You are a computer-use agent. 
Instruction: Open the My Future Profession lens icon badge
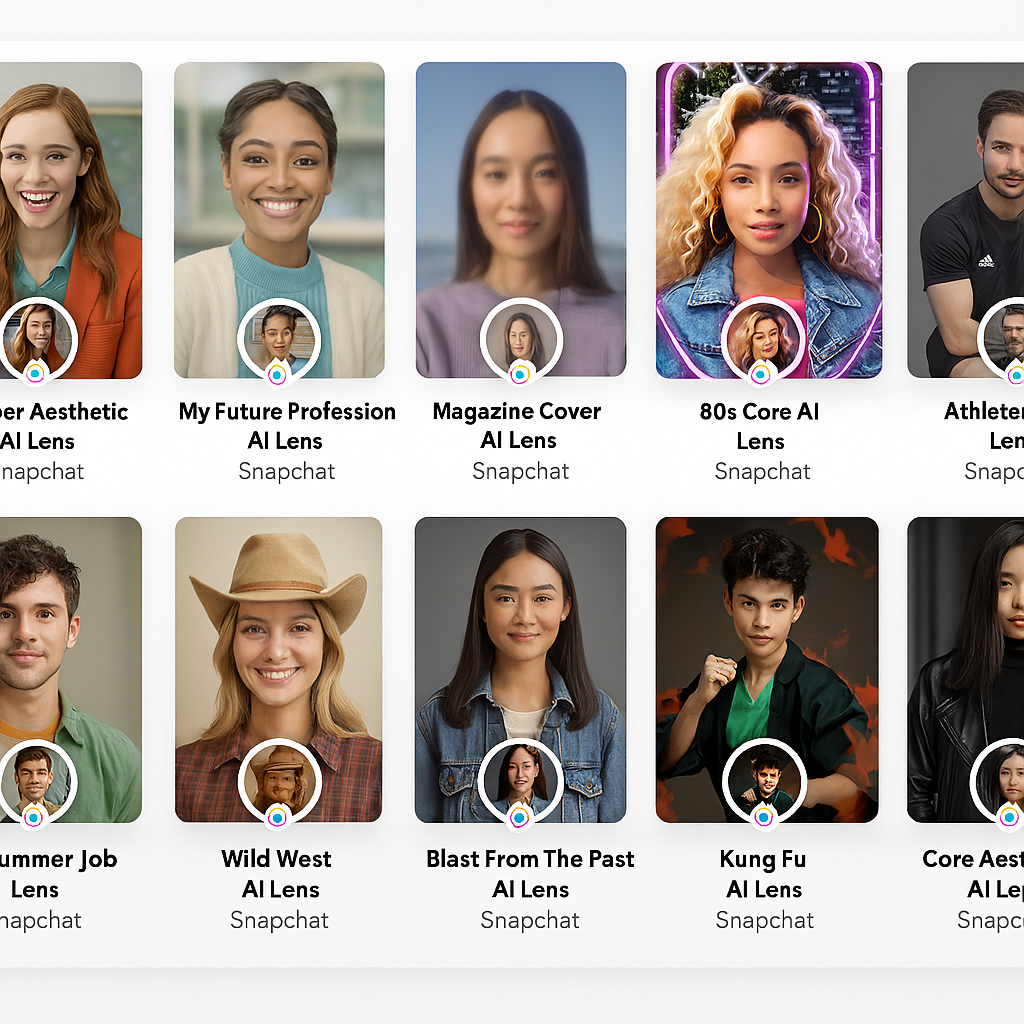pos(279,340)
